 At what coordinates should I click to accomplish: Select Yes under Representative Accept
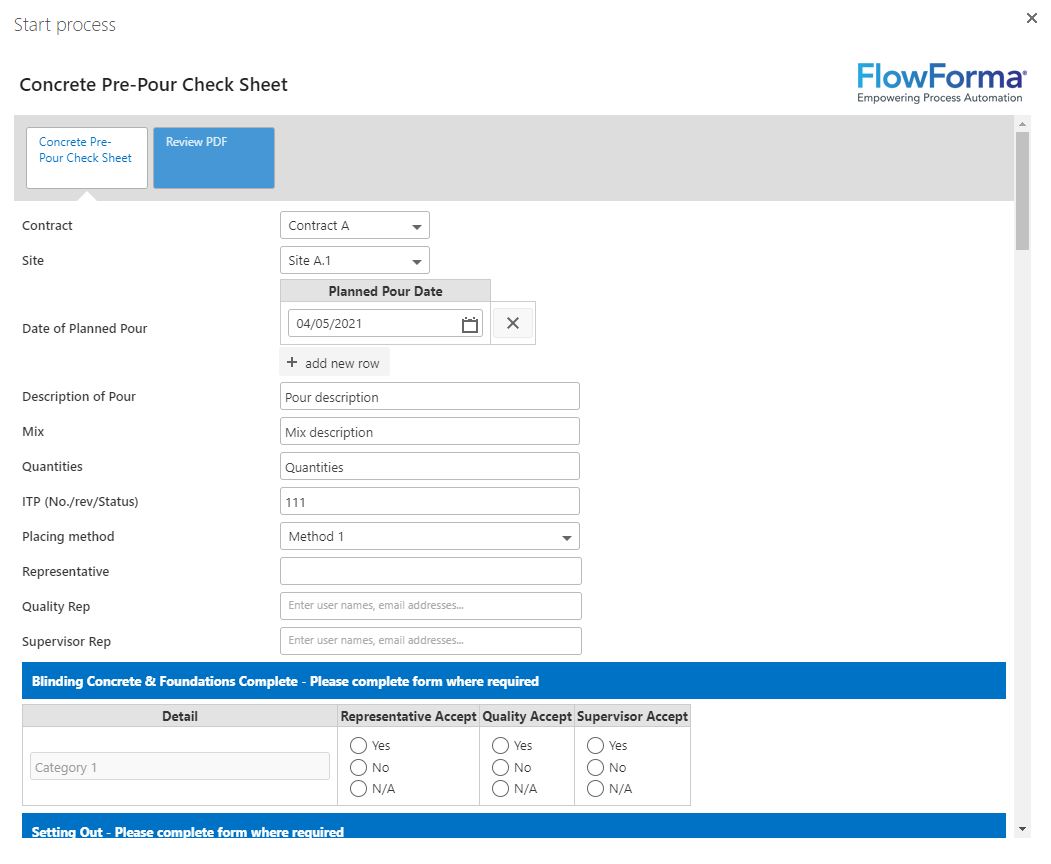[359, 745]
